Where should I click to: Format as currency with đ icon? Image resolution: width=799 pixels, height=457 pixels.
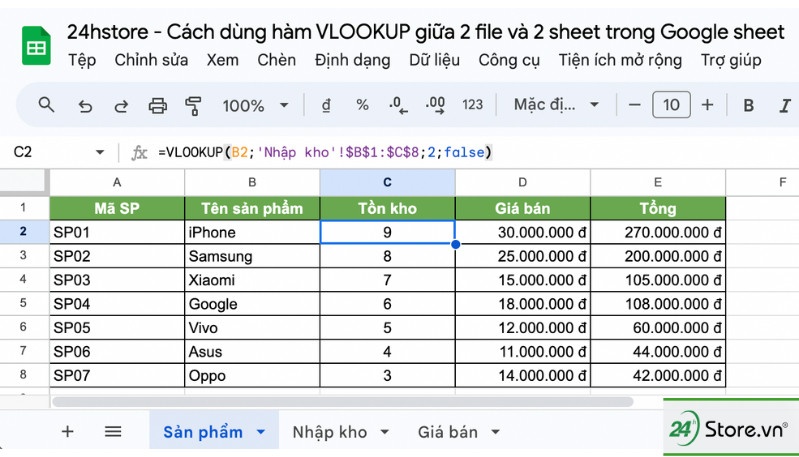pos(326,105)
